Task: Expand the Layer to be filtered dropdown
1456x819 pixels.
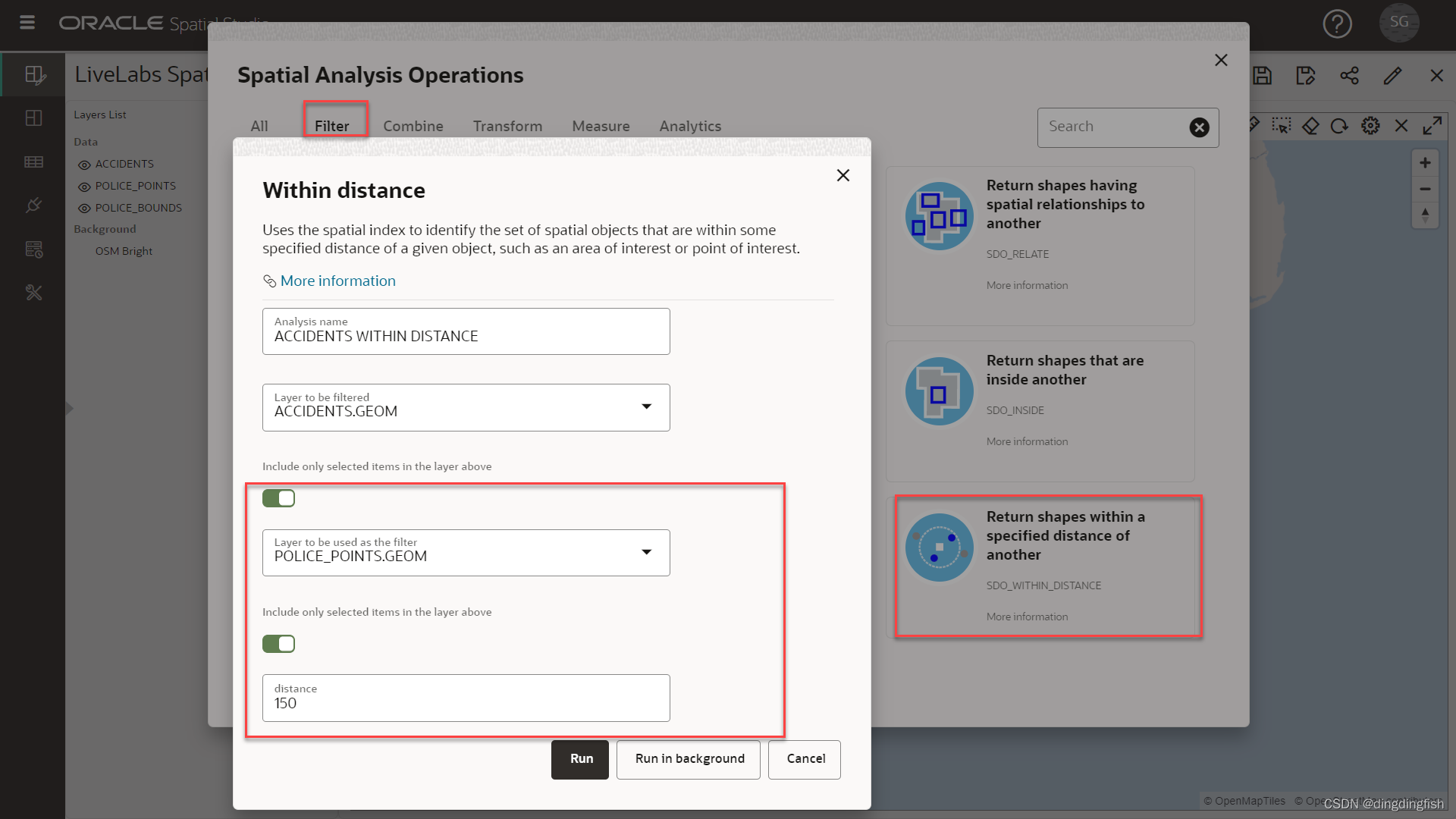Action: [646, 407]
